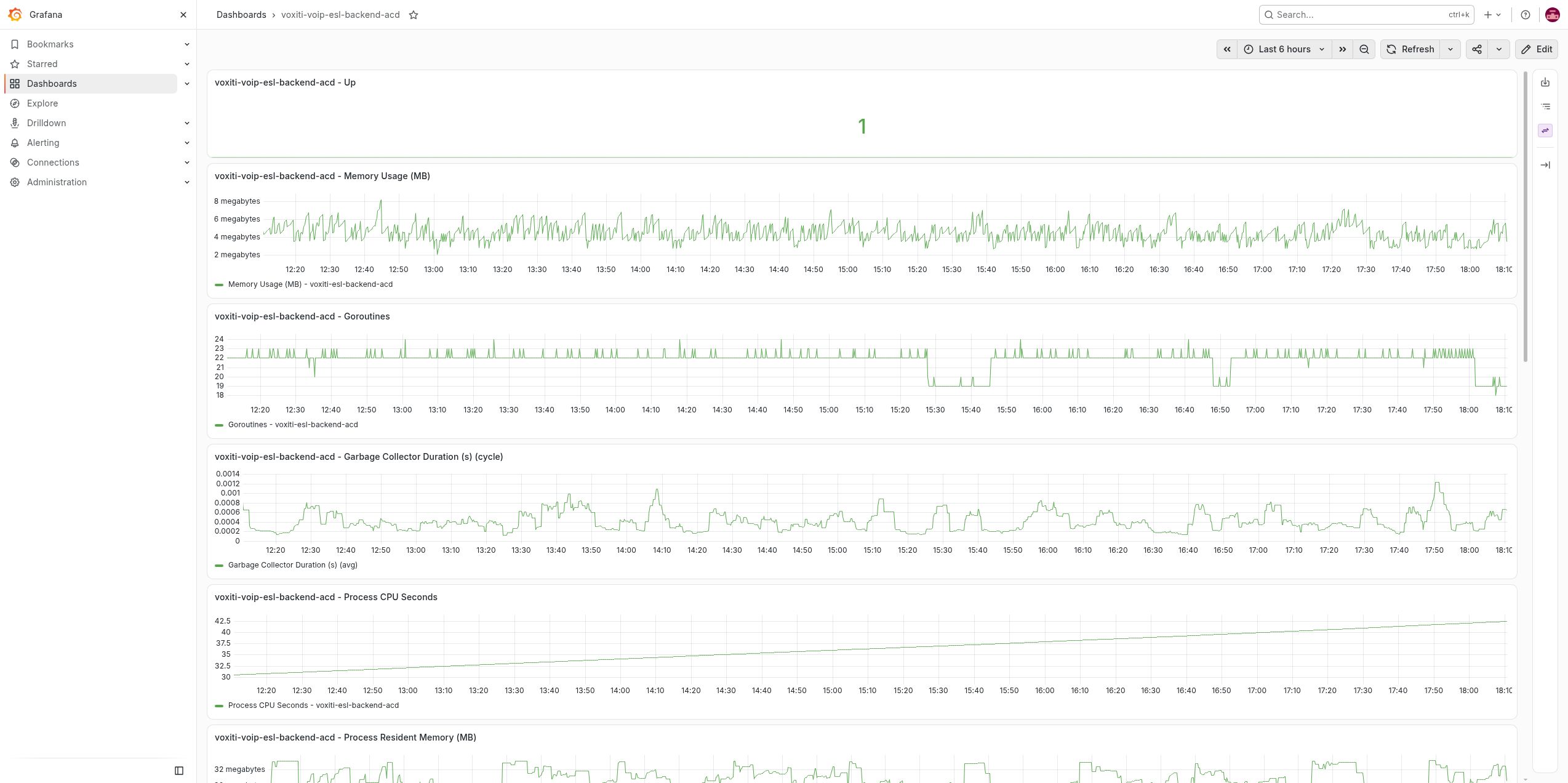
Task: Expand the Bookmarks section chevron
Action: (x=187, y=44)
